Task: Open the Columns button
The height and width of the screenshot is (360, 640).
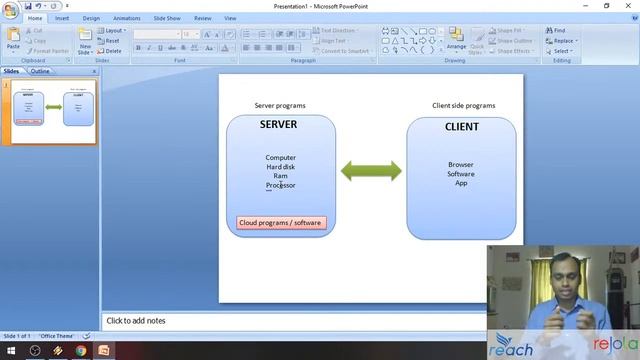Action: coord(292,48)
